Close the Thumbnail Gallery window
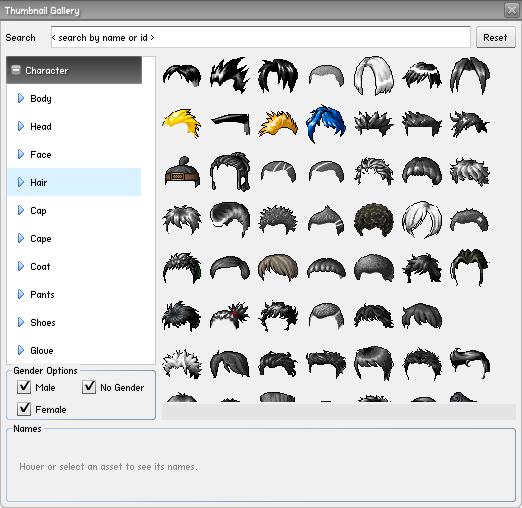This screenshot has height=508, width=522. pos(512,10)
